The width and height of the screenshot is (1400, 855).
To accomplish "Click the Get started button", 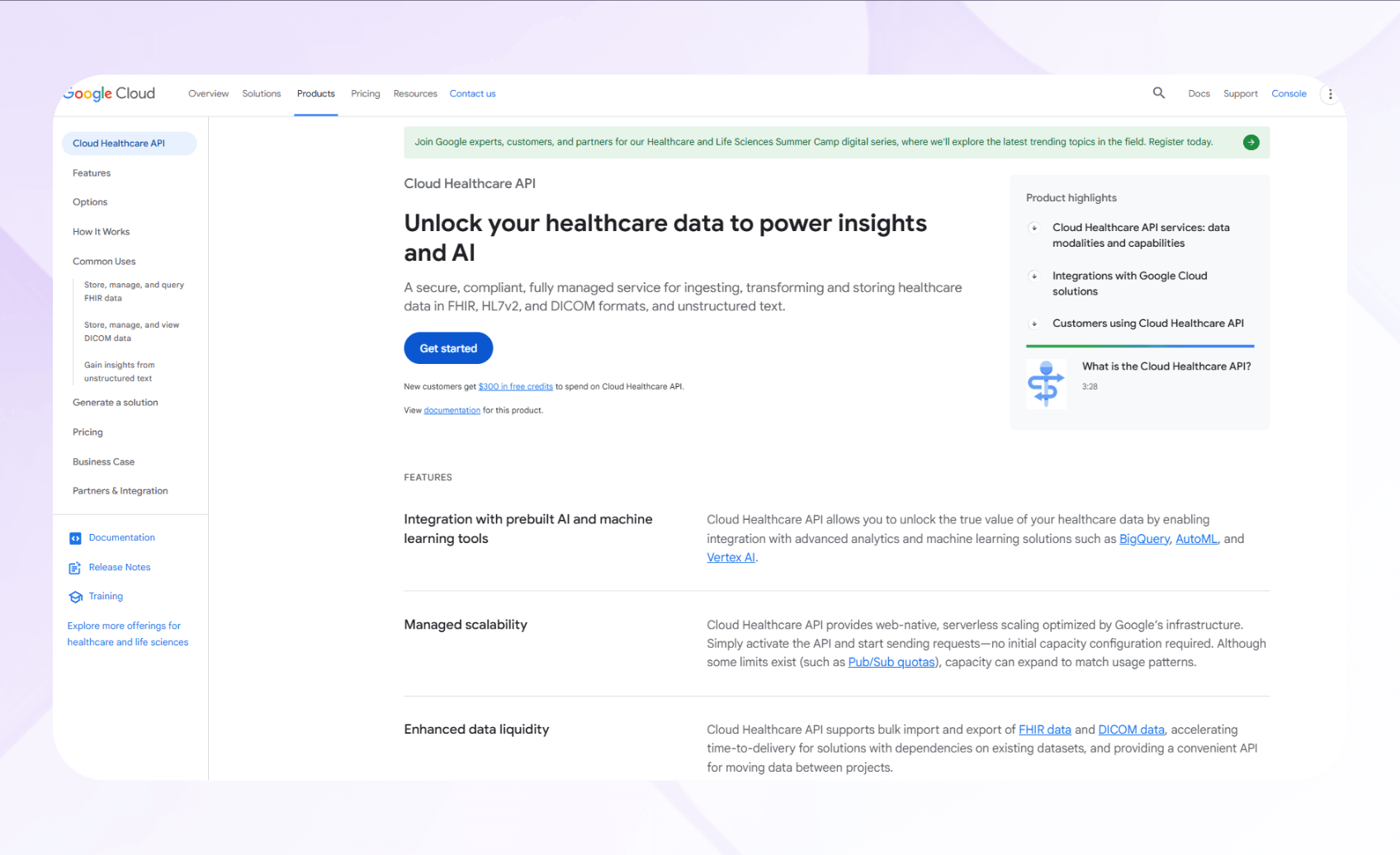I will (x=448, y=348).
